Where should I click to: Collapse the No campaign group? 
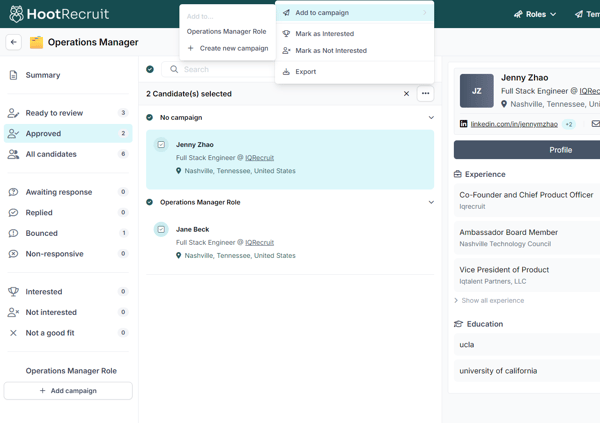pos(431,118)
